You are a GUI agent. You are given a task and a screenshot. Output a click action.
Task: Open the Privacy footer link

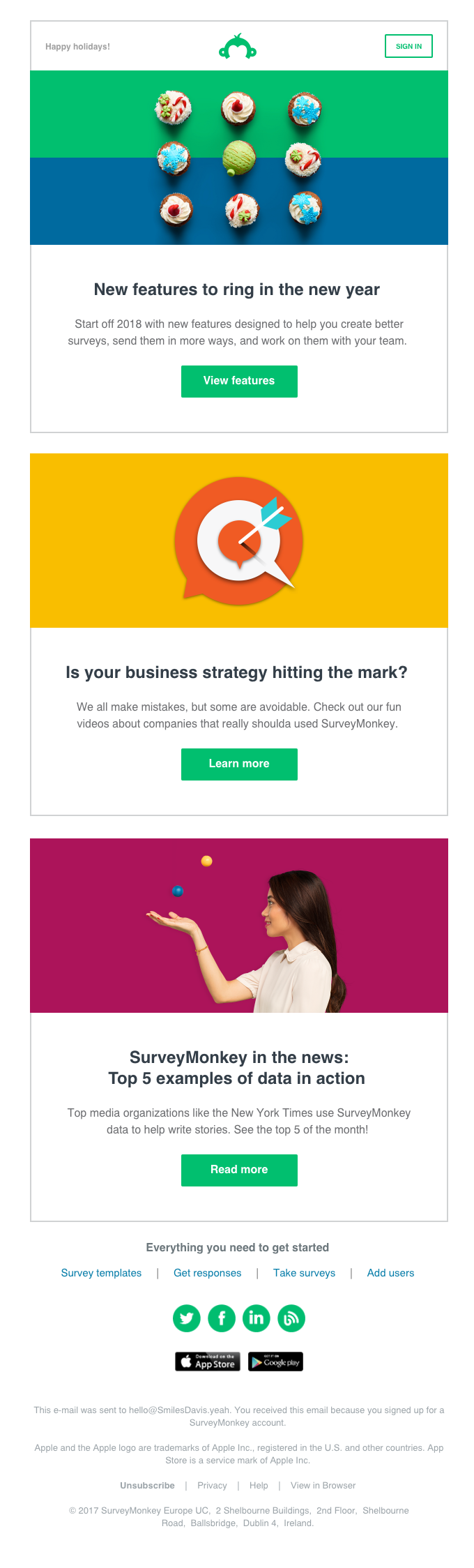tap(212, 1486)
